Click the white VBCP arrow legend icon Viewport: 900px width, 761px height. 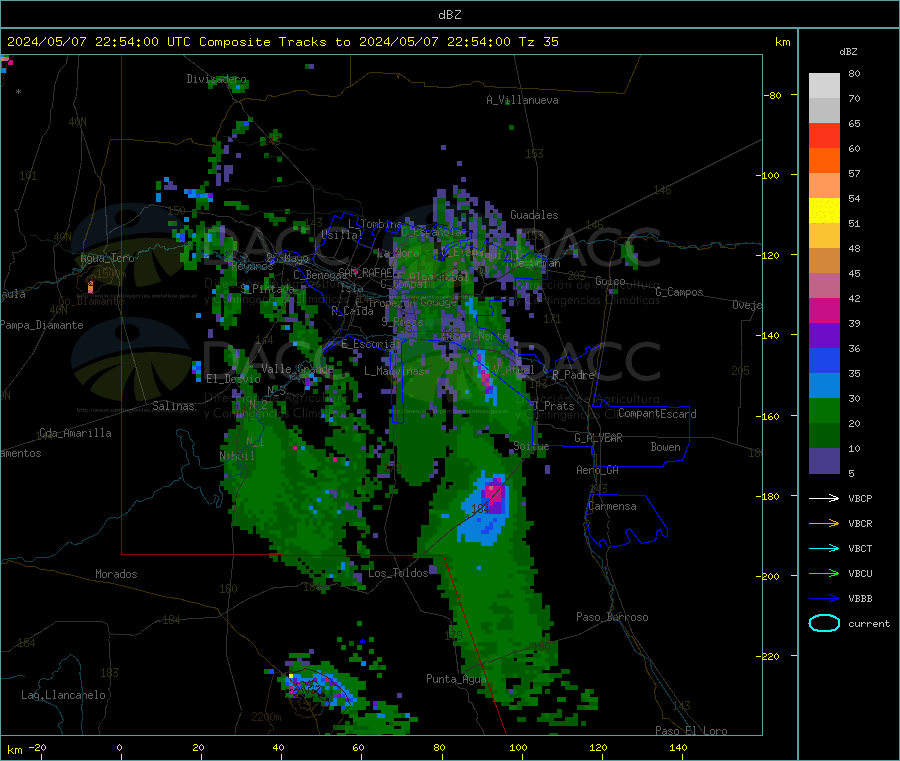pyautogui.click(x=824, y=498)
